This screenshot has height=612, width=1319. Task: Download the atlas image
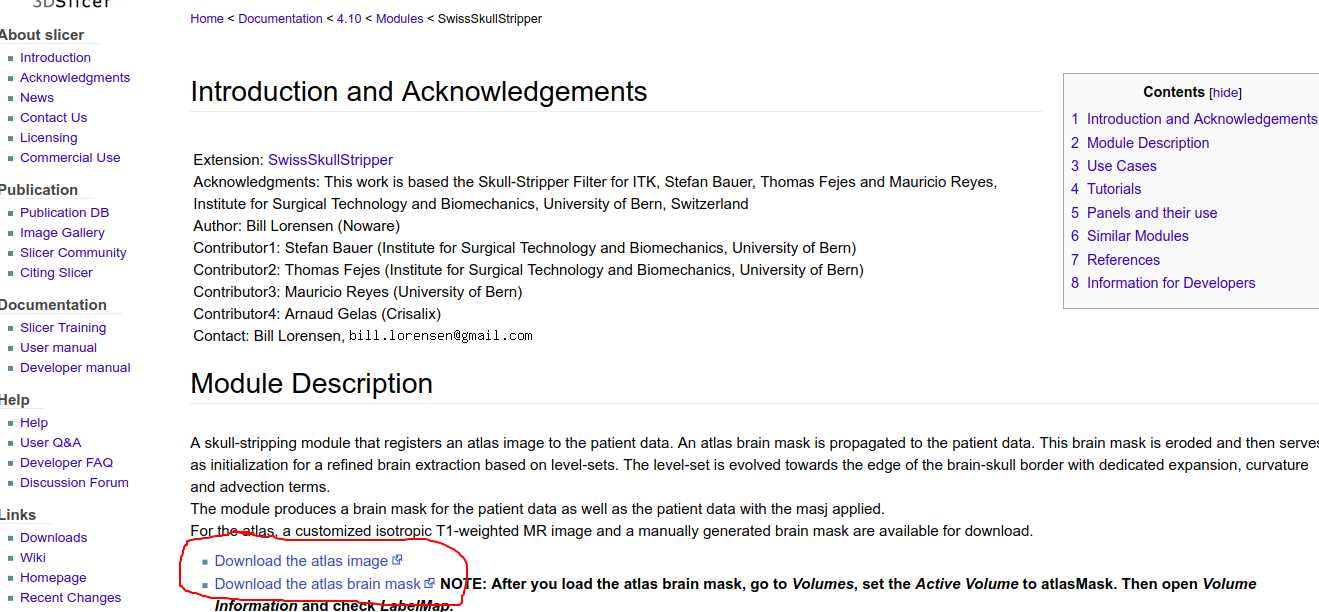click(301, 561)
